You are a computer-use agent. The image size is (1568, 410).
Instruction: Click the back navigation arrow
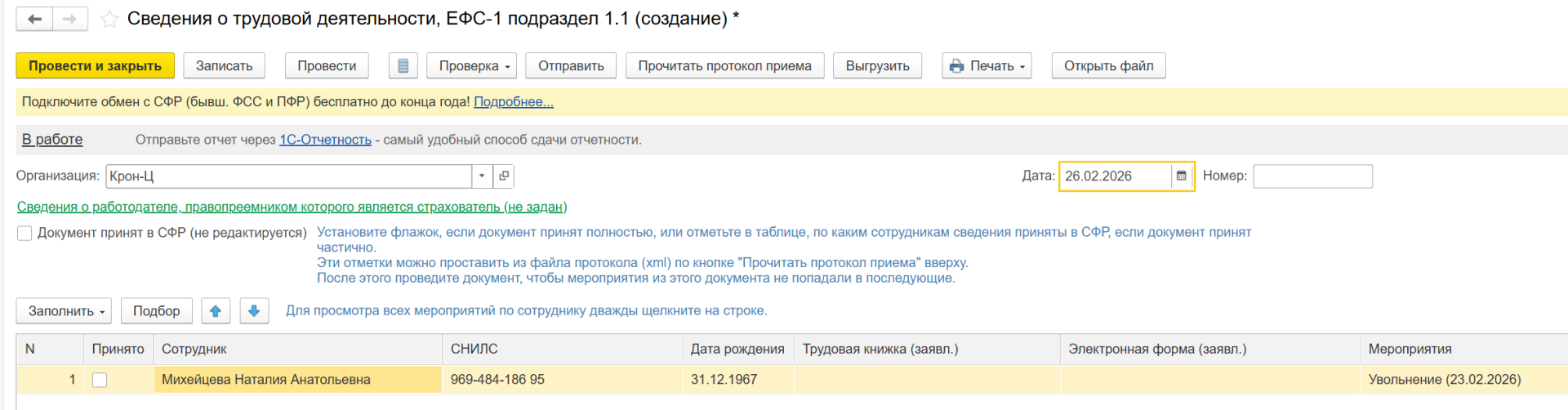coord(34,19)
